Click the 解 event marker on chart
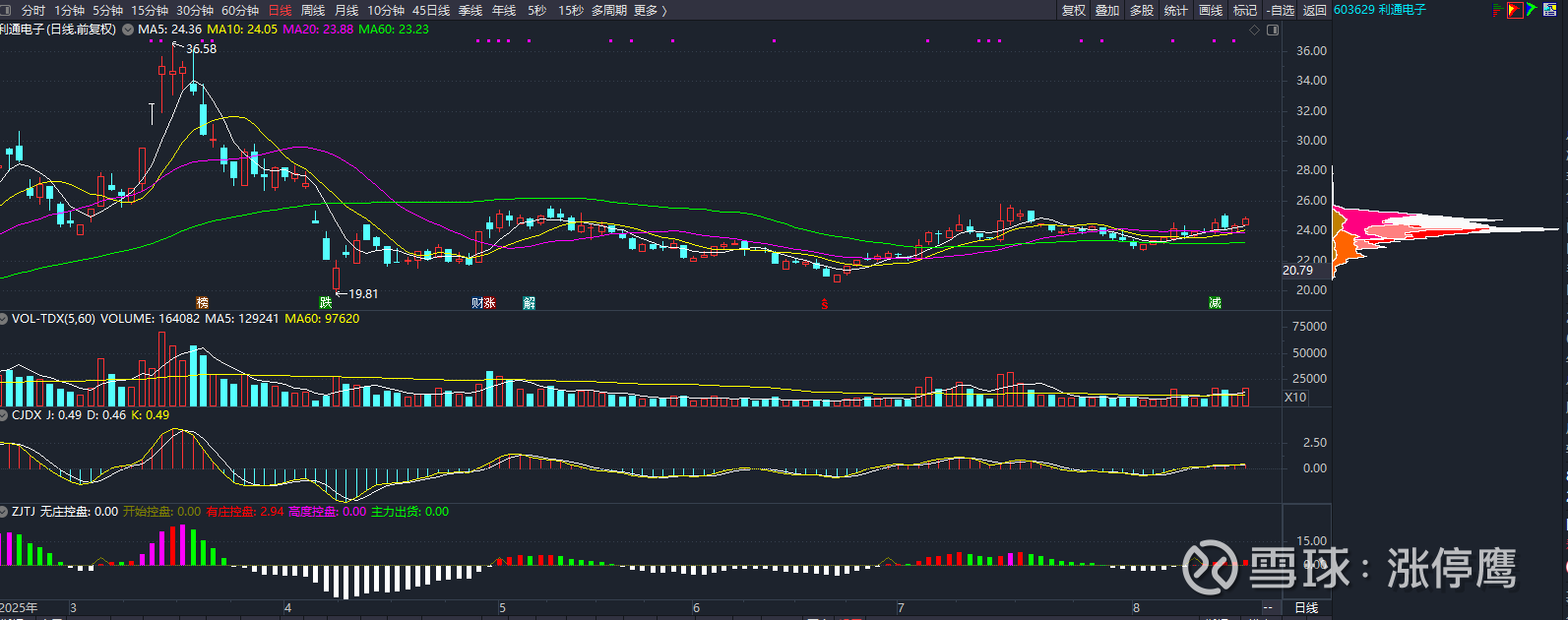Image resolution: width=1568 pixels, height=620 pixels. click(x=530, y=303)
